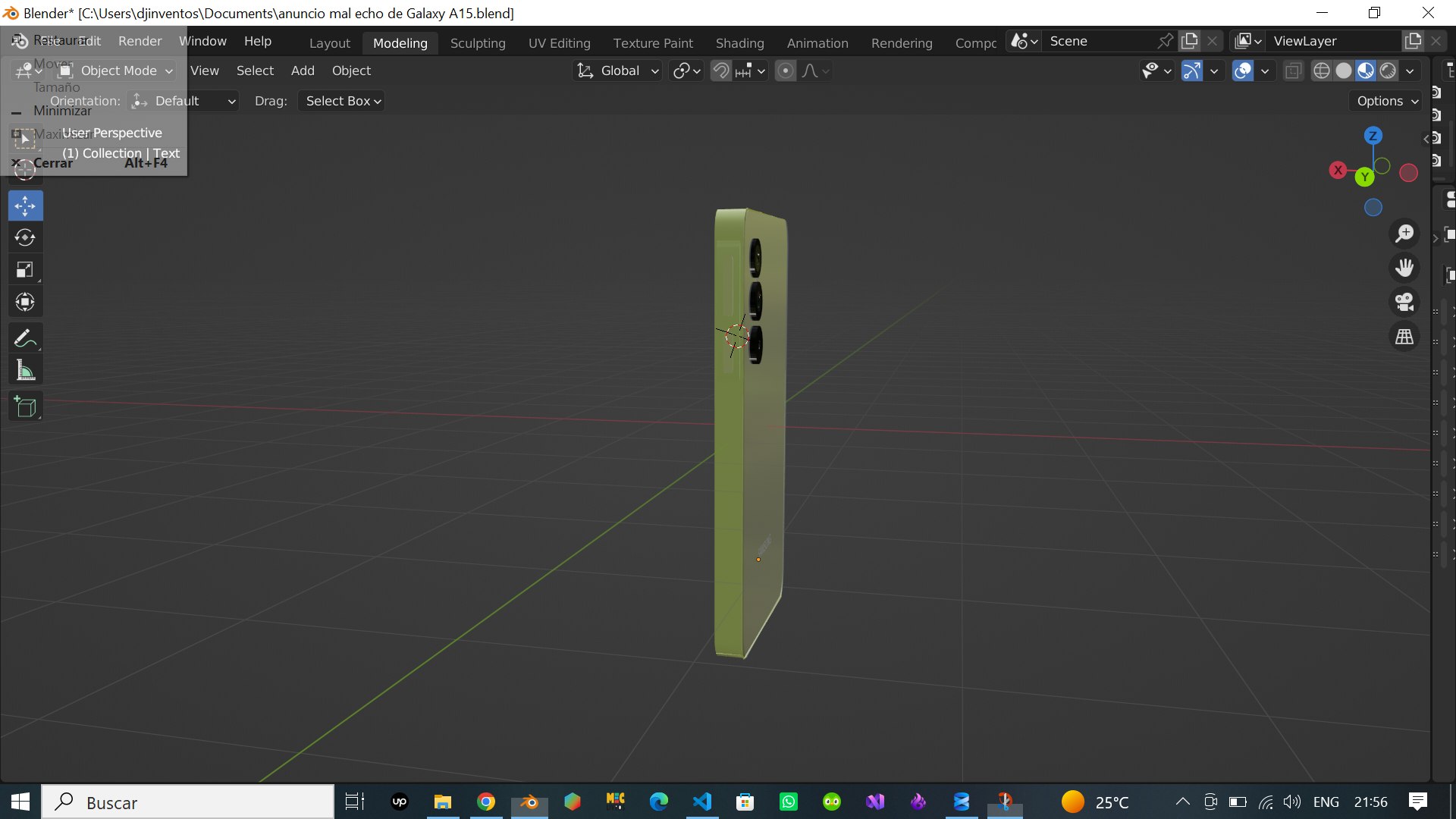Select the Transform tool
Screen dimensions: 1456x819
click(x=25, y=303)
